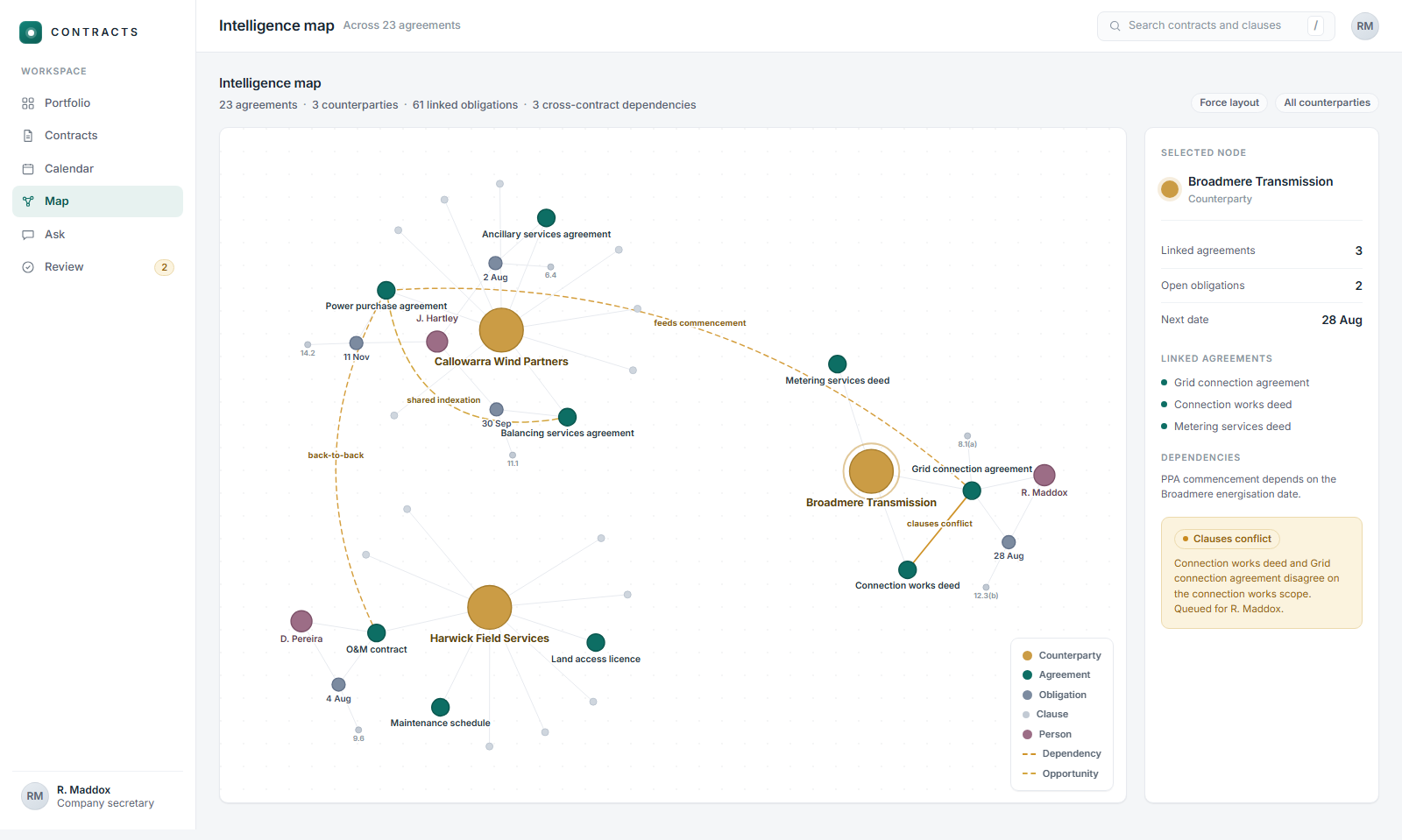Screen dimensions: 1402x840
Task: Select the O&M contract node
Action: (x=377, y=632)
